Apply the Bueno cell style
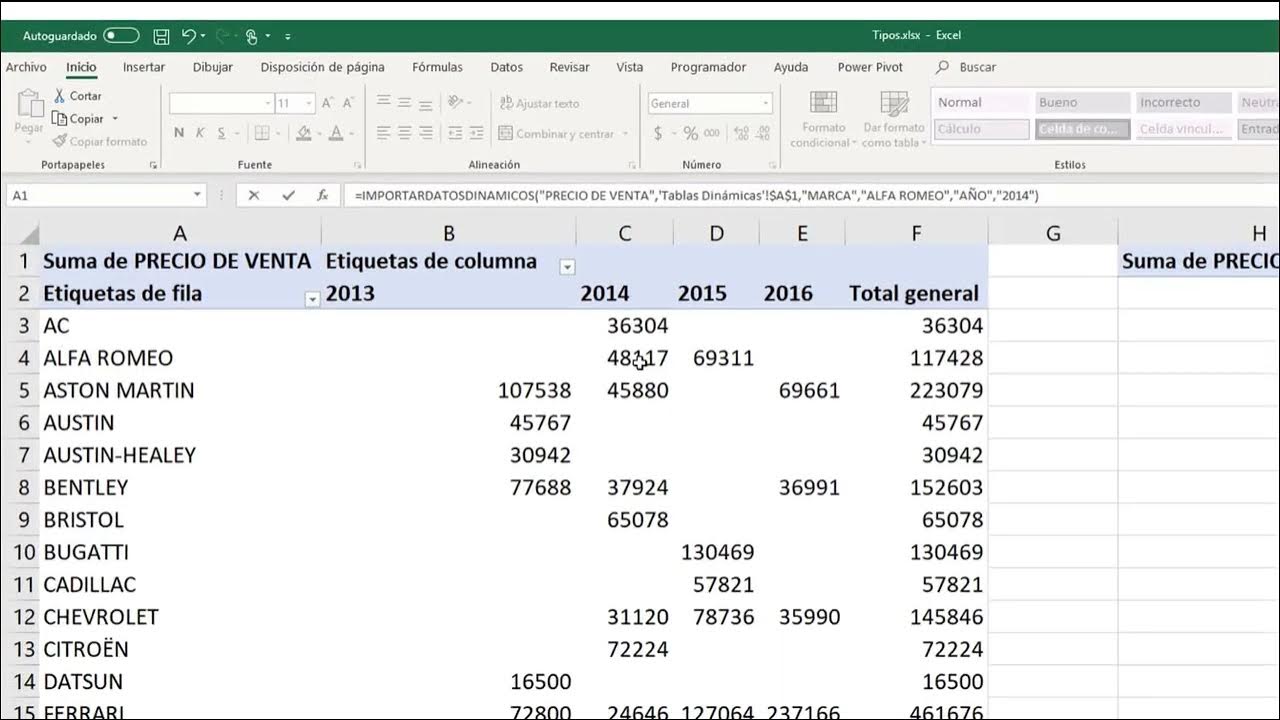The image size is (1280, 720). [1082, 102]
